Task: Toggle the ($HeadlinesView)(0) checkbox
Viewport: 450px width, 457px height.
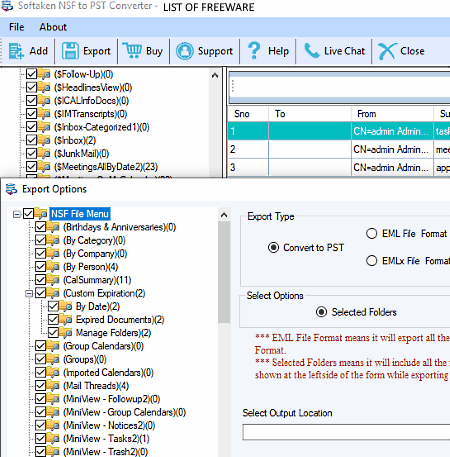Action: [31, 87]
